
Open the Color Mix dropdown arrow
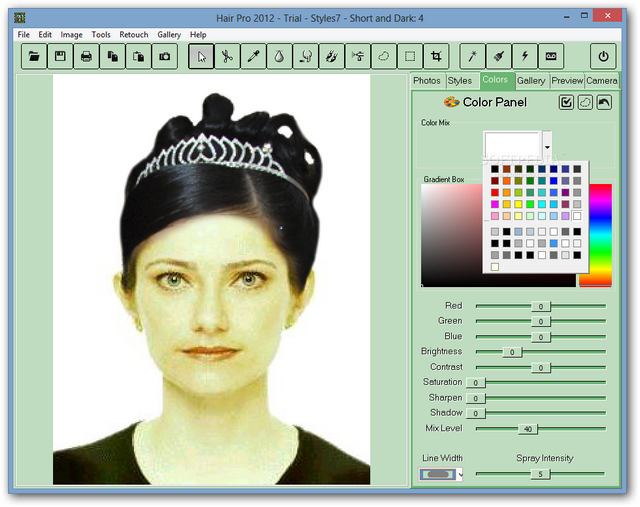[x=547, y=147]
